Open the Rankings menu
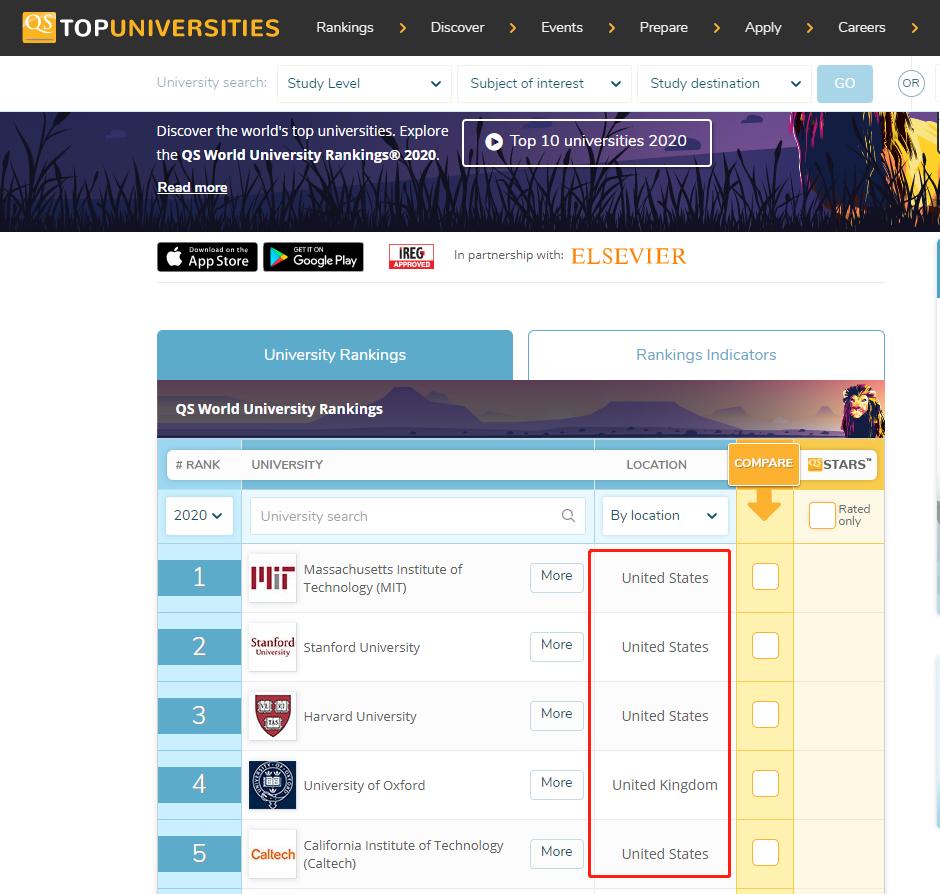 click(345, 28)
